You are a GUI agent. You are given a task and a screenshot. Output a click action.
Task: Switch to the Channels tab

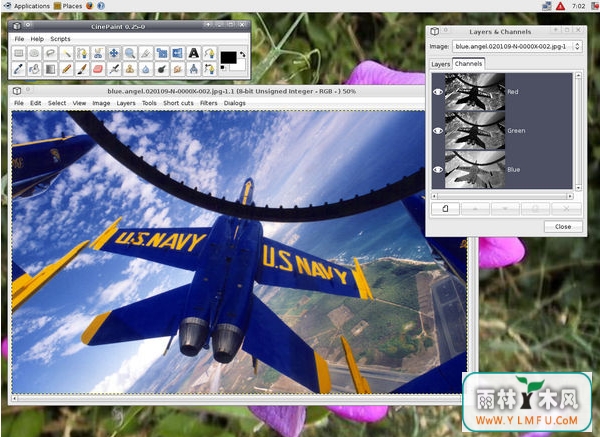468,64
